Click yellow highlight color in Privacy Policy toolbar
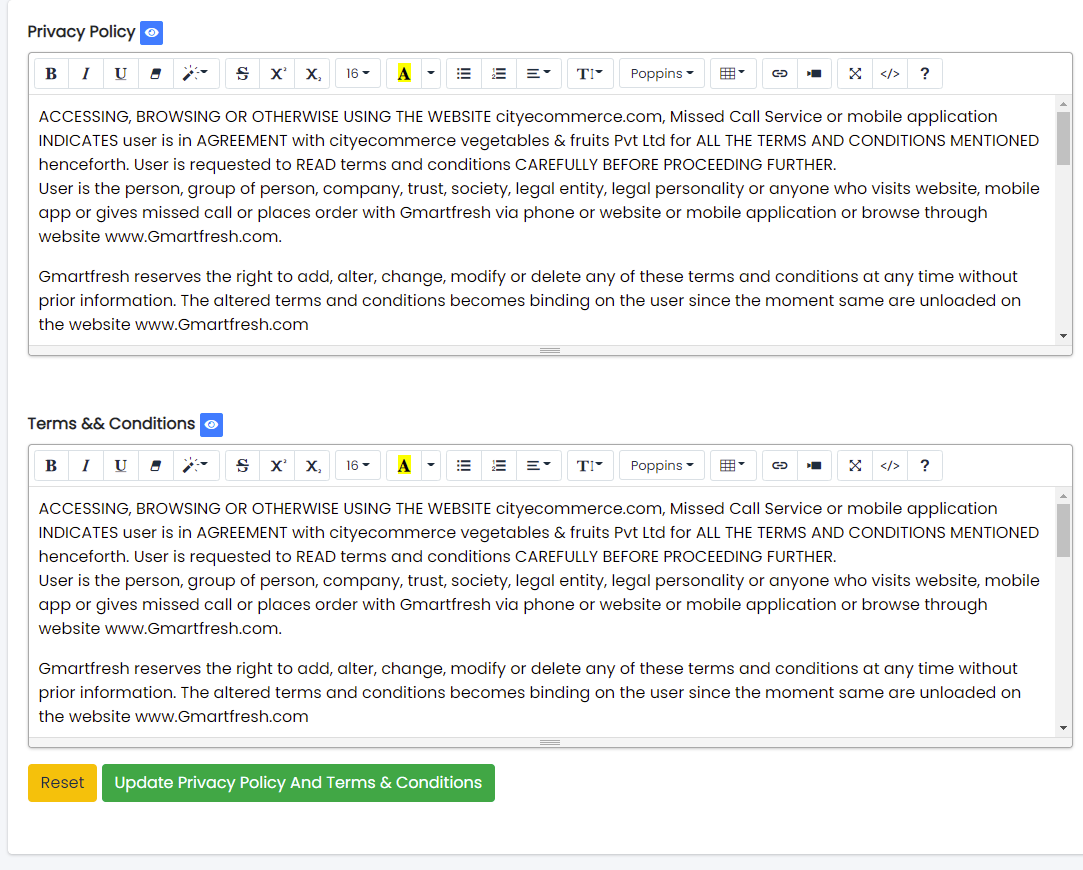 coord(404,74)
